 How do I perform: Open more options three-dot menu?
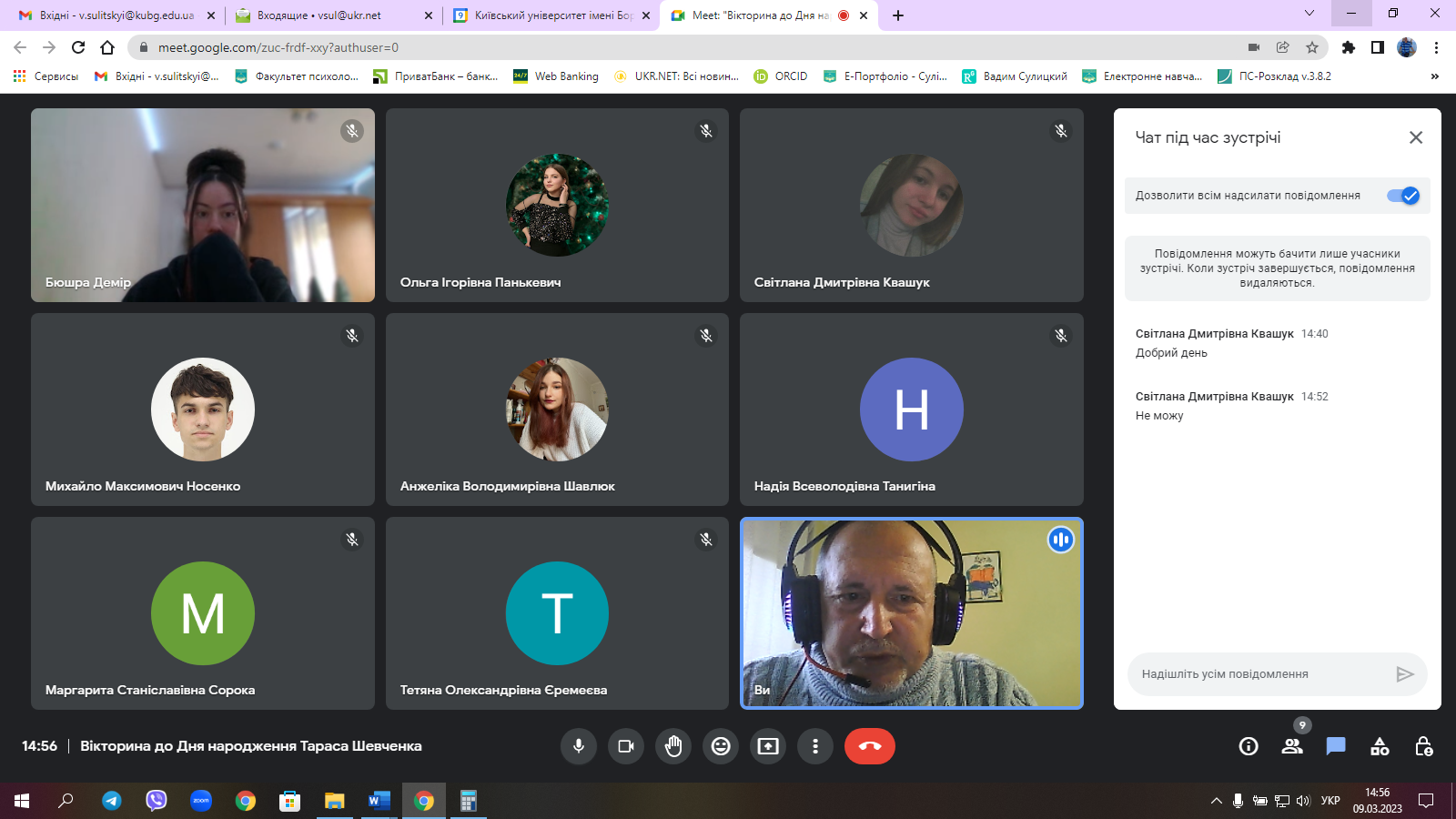pyautogui.click(x=815, y=746)
